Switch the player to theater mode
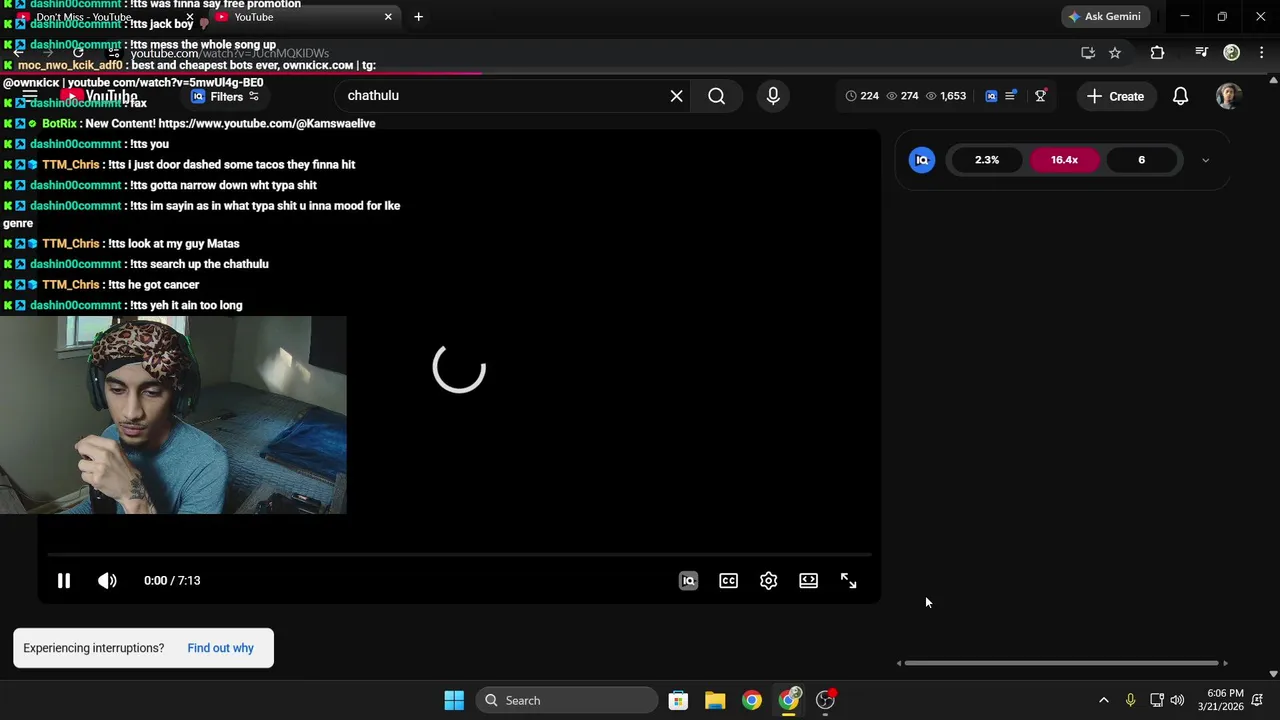Screen dimensions: 1280x720 (808, 581)
